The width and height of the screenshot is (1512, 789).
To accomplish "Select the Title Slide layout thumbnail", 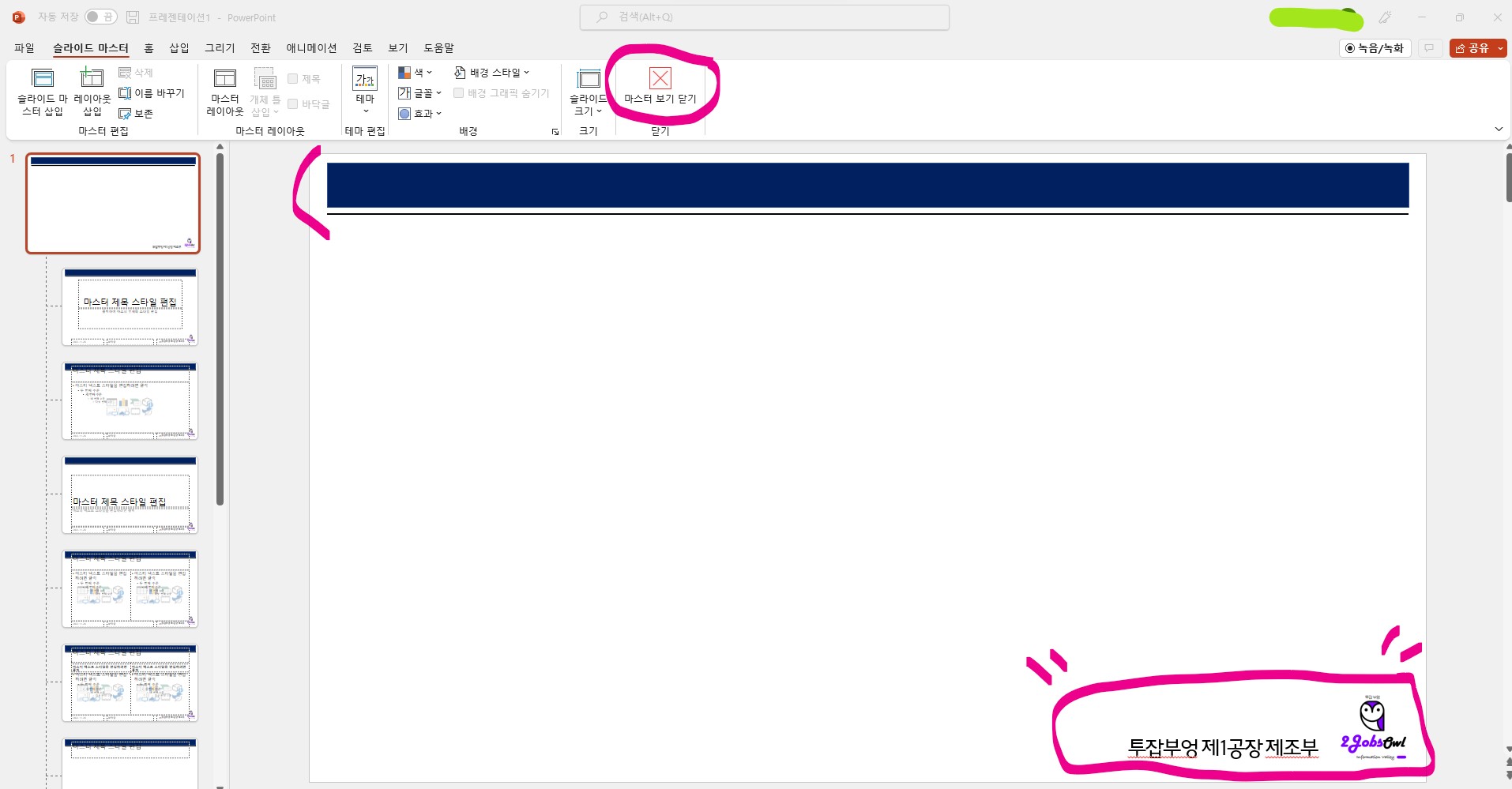I will click(x=130, y=307).
